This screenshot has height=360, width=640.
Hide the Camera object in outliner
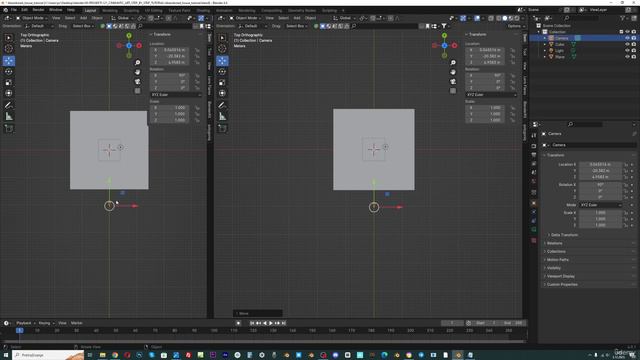pyautogui.click(x=627, y=38)
